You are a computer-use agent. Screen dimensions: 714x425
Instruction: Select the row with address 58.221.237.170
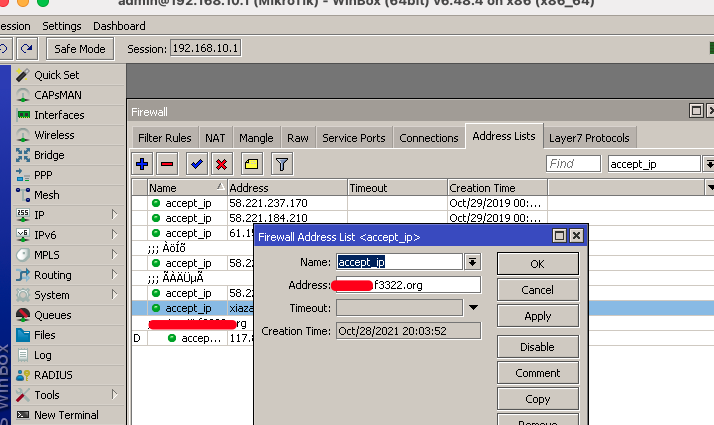423,203
